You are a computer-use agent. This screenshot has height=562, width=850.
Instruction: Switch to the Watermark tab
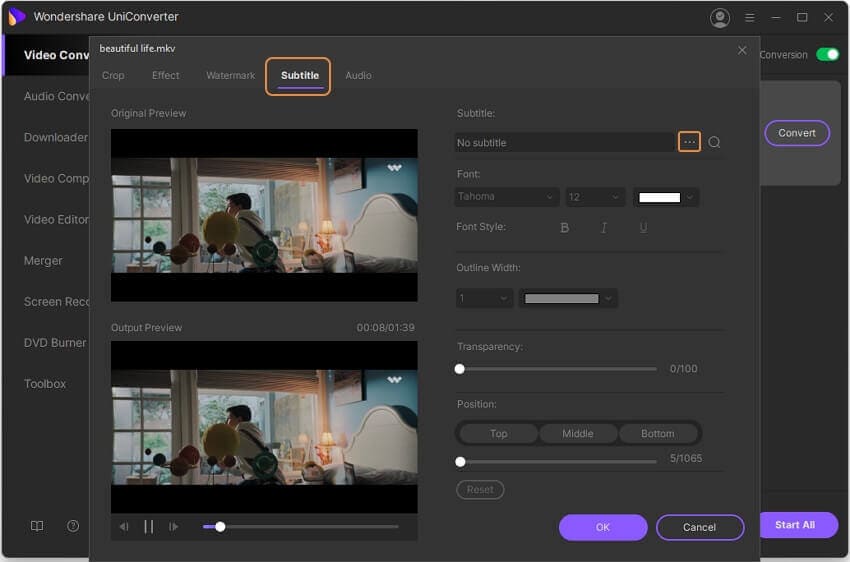230,75
